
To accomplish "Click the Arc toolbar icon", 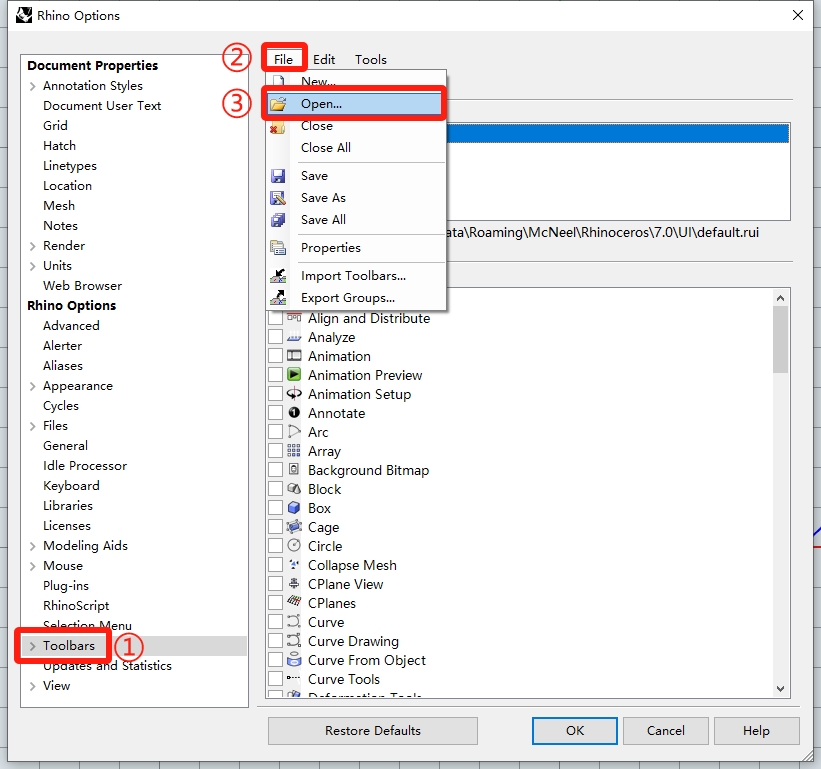I will tap(294, 432).
